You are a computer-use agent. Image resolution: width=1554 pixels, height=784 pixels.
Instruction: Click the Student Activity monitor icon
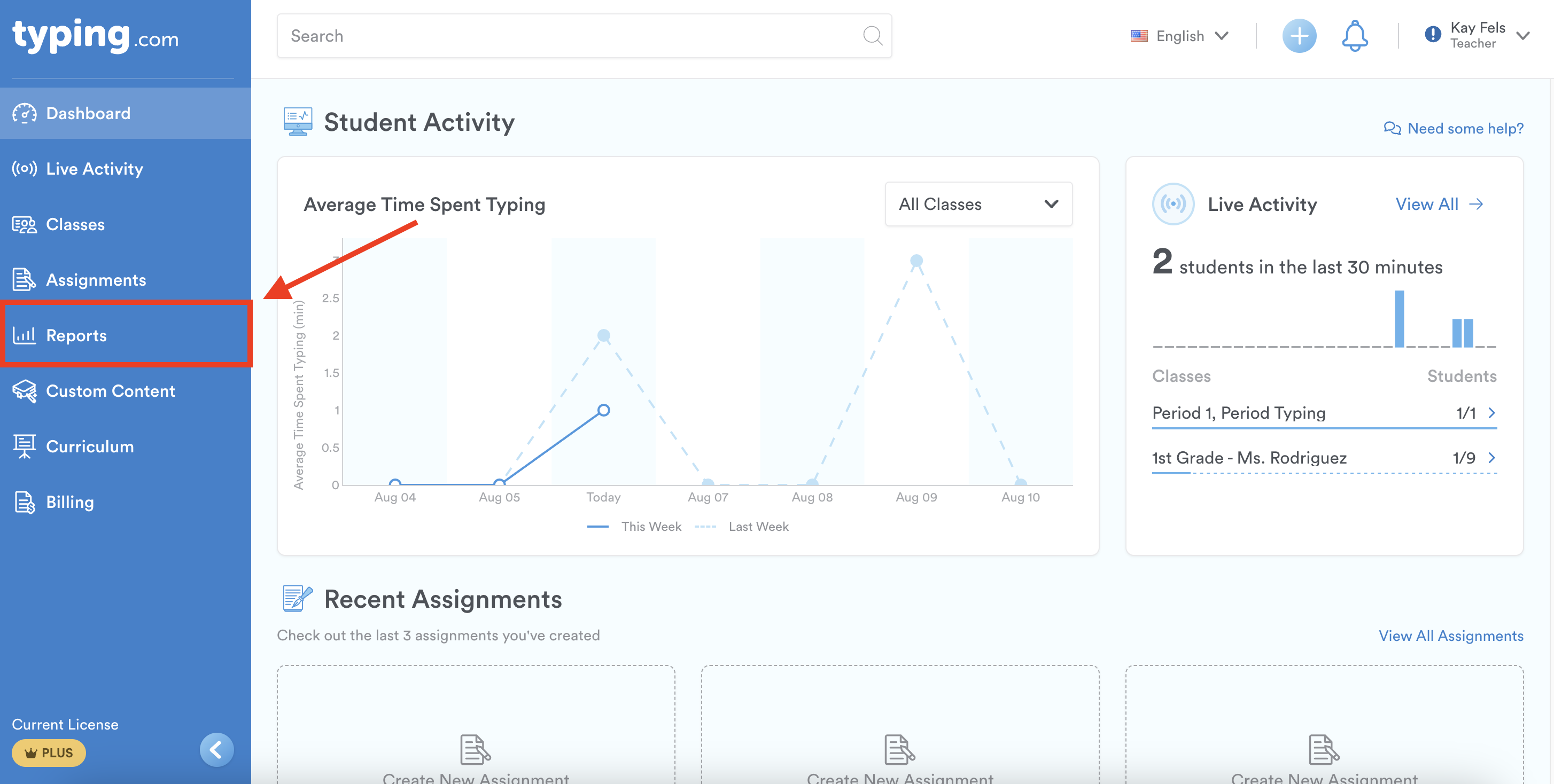pyautogui.click(x=298, y=122)
